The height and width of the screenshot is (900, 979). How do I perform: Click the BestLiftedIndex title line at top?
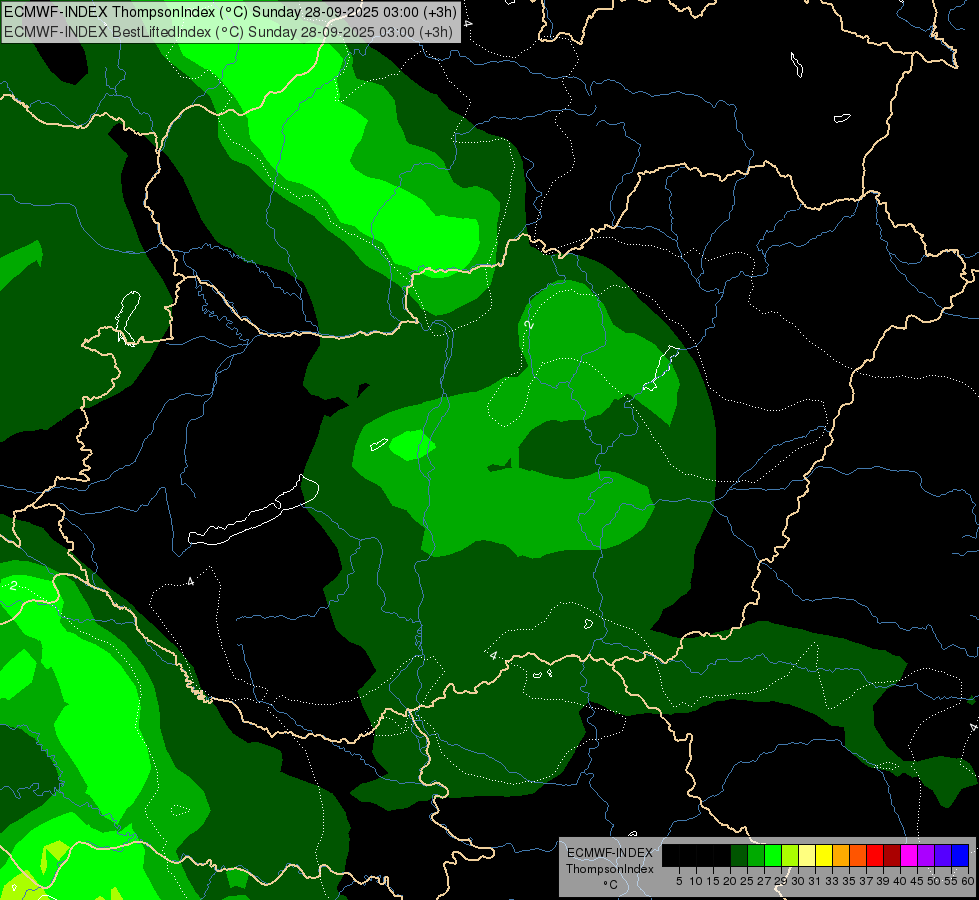point(228,32)
